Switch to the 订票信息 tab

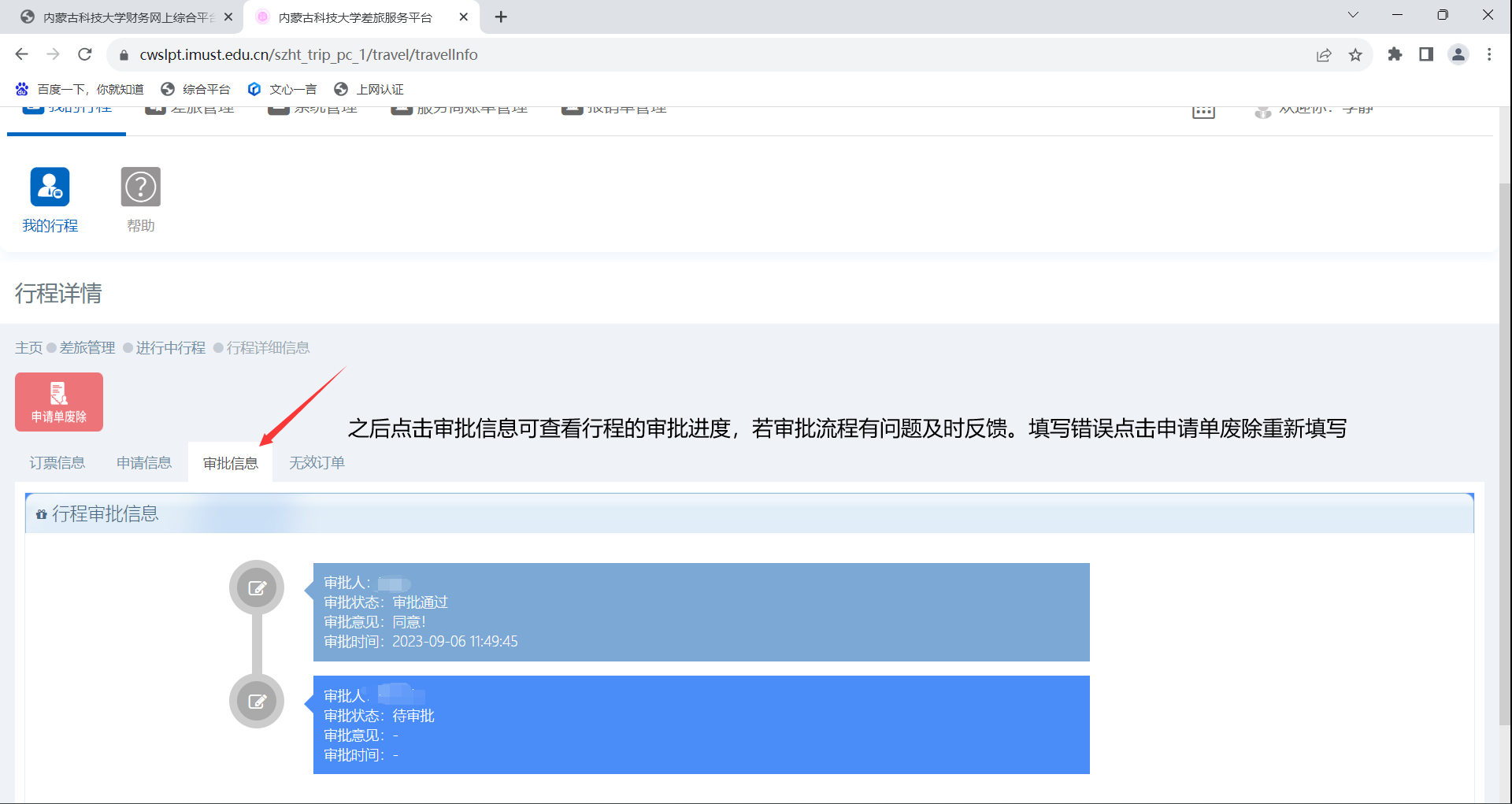(57, 463)
